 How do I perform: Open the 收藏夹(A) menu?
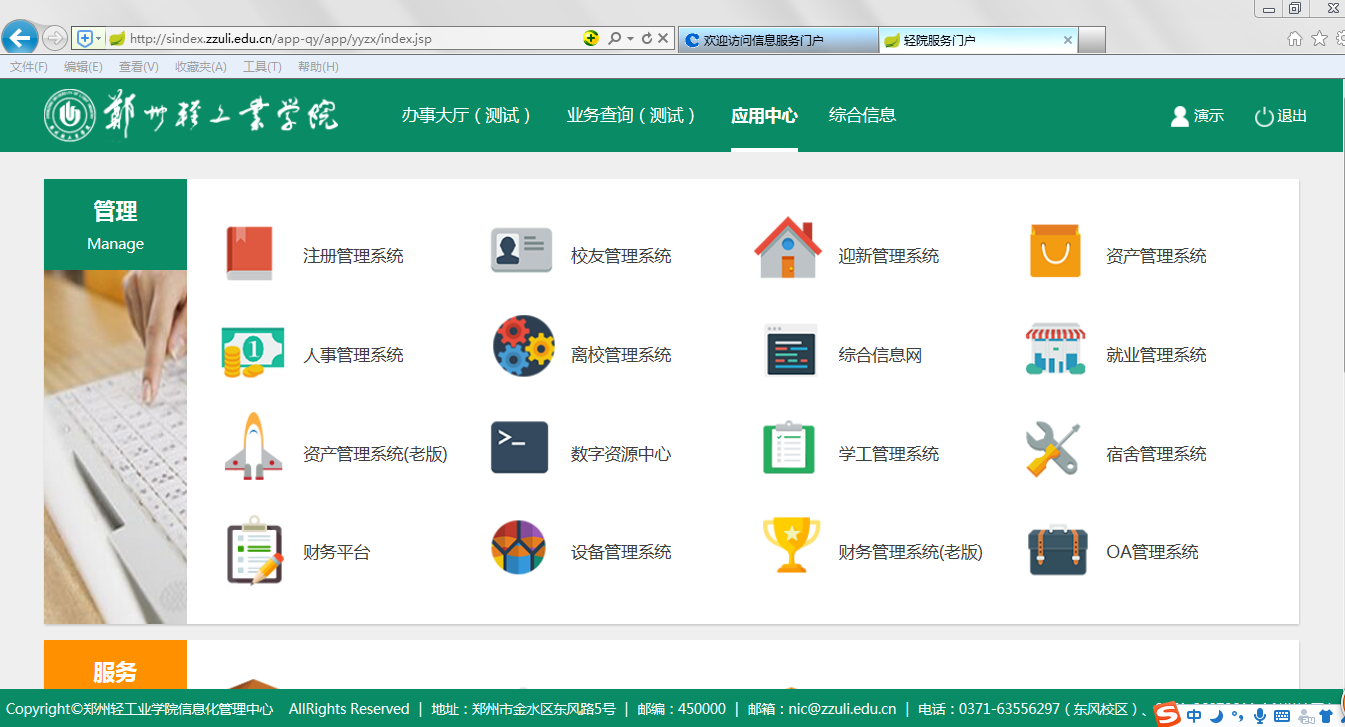coord(200,67)
